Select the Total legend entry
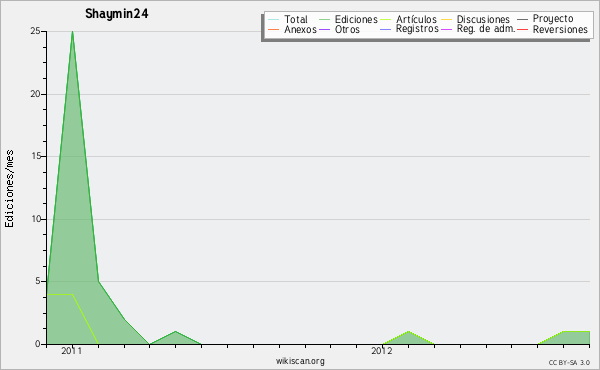The width and height of the screenshot is (600, 370). click(295, 19)
